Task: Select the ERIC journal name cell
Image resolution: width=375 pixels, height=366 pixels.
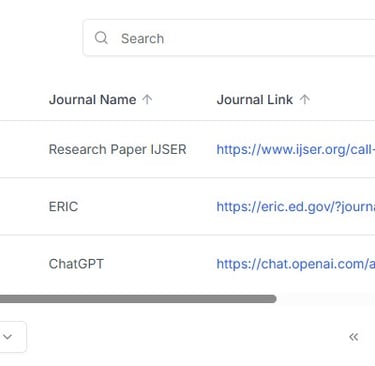Action: (x=63, y=207)
